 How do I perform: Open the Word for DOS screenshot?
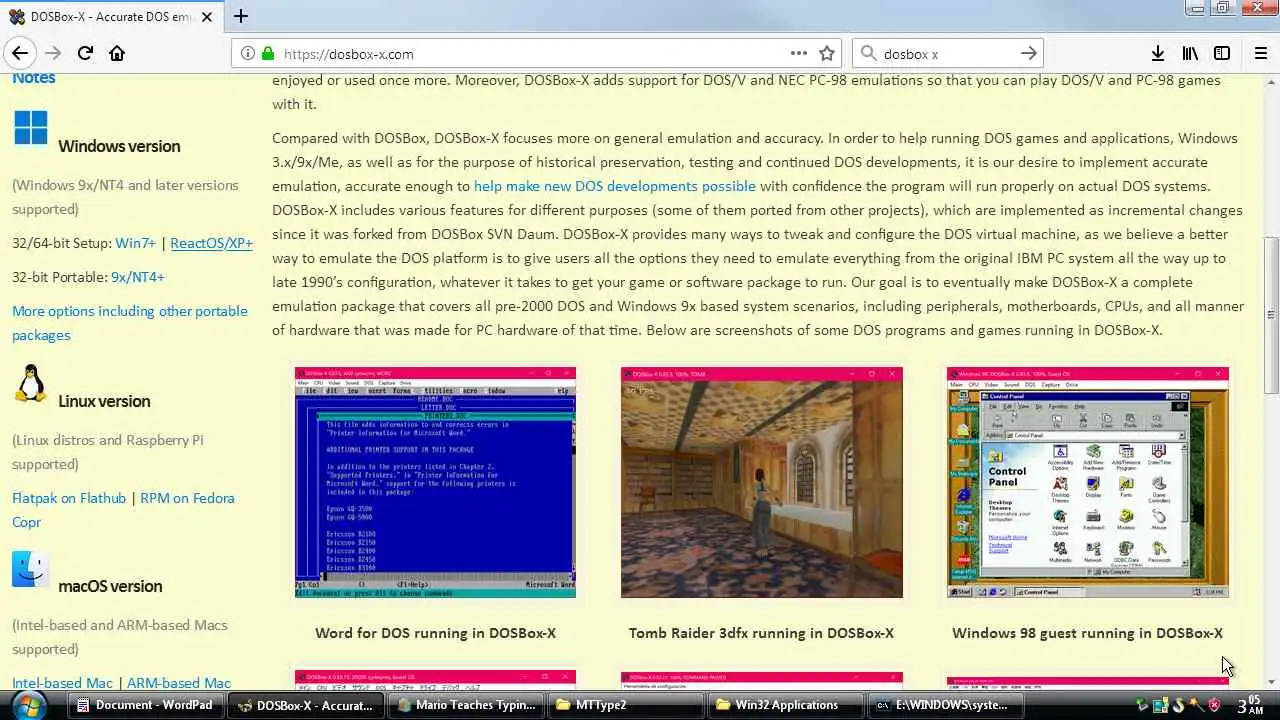[x=435, y=482]
